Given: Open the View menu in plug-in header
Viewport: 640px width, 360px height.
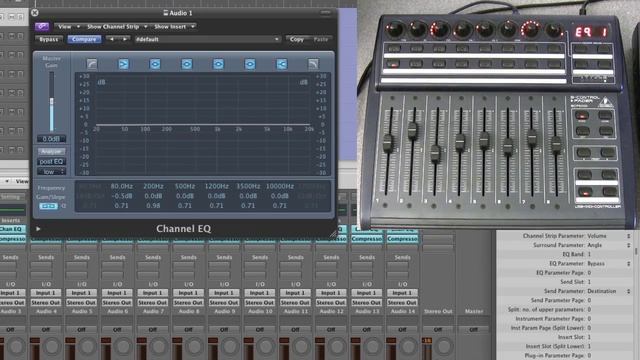Looking at the screenshot, I should (x=68, y=27).
